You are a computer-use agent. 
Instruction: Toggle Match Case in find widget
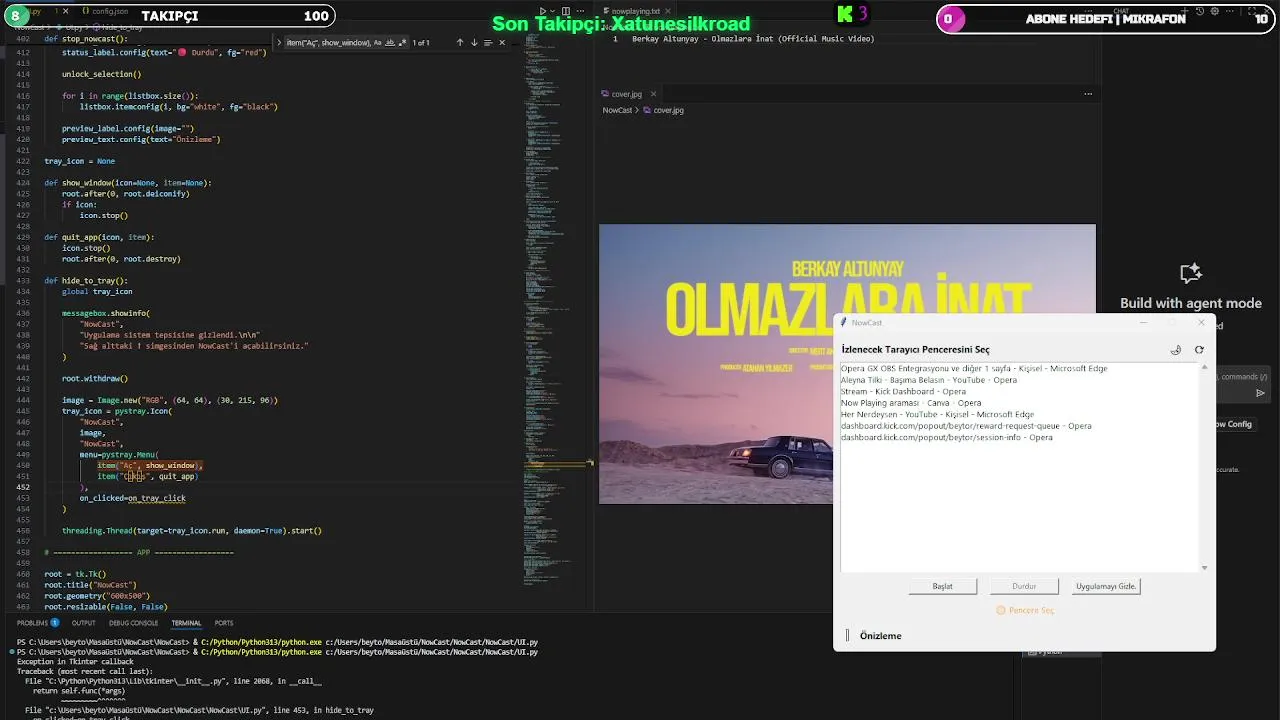pyautogui.click(x=378, y=43)
